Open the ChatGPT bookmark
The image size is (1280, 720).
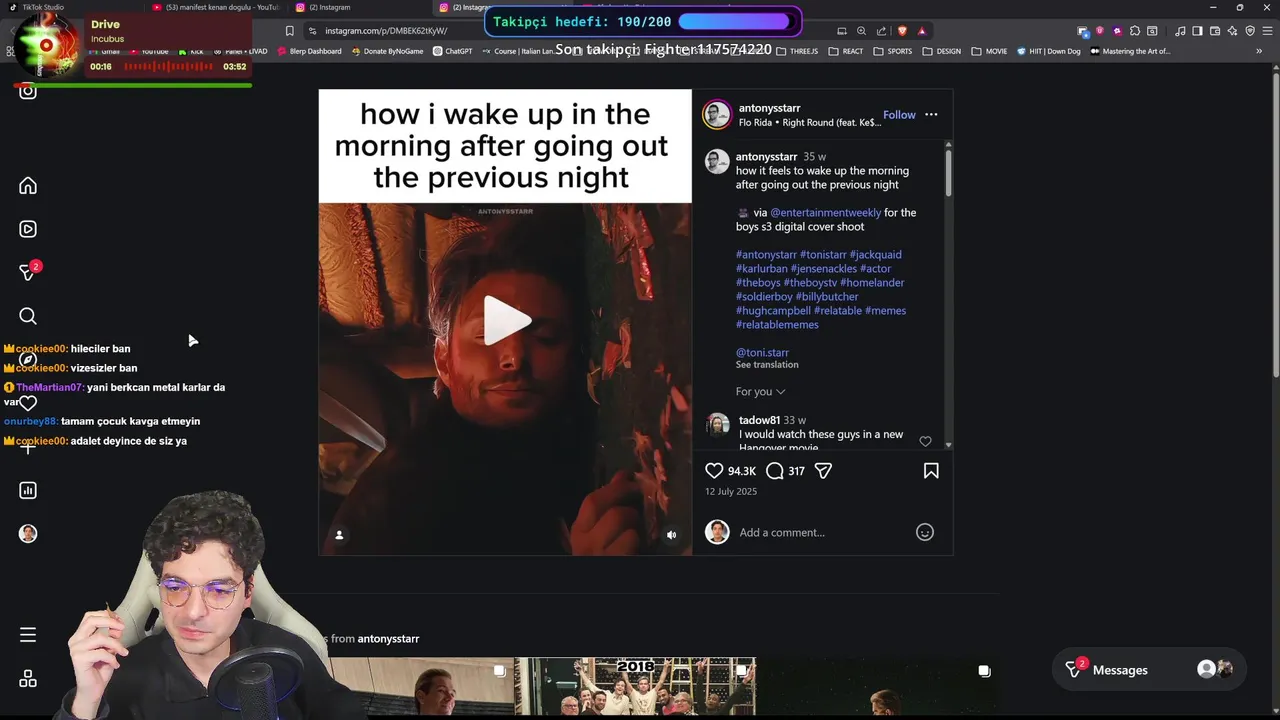[x=452, y=51]
